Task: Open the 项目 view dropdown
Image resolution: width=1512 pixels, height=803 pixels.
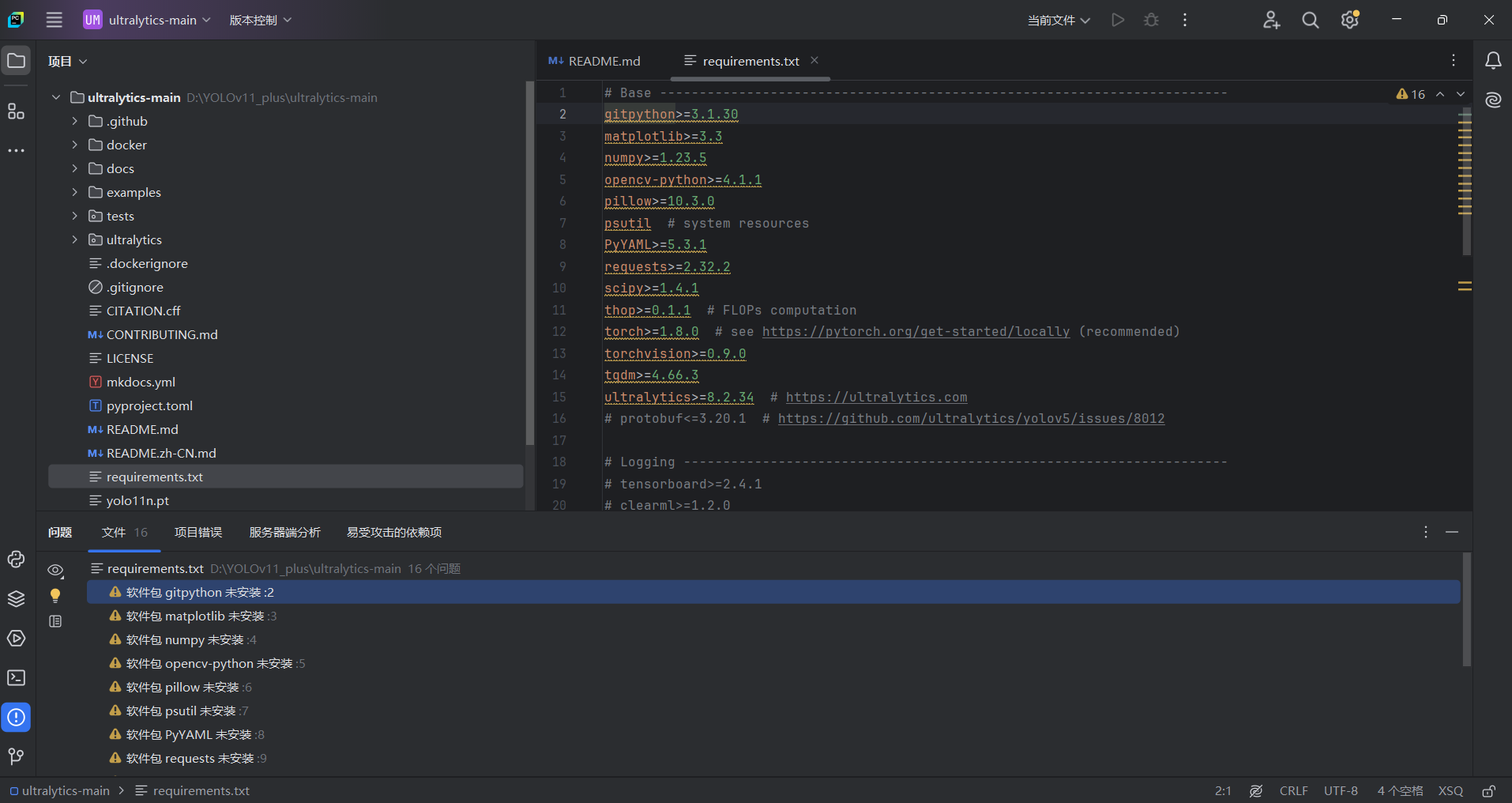Action: (x=67, y=61)
